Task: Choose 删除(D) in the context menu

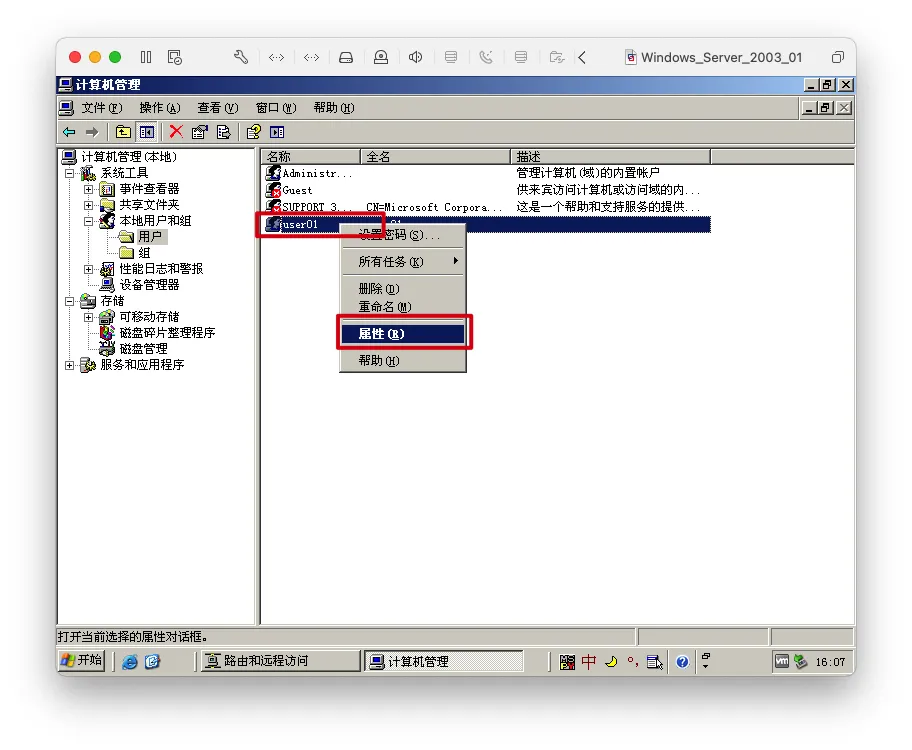Action: tap(403, 289)
